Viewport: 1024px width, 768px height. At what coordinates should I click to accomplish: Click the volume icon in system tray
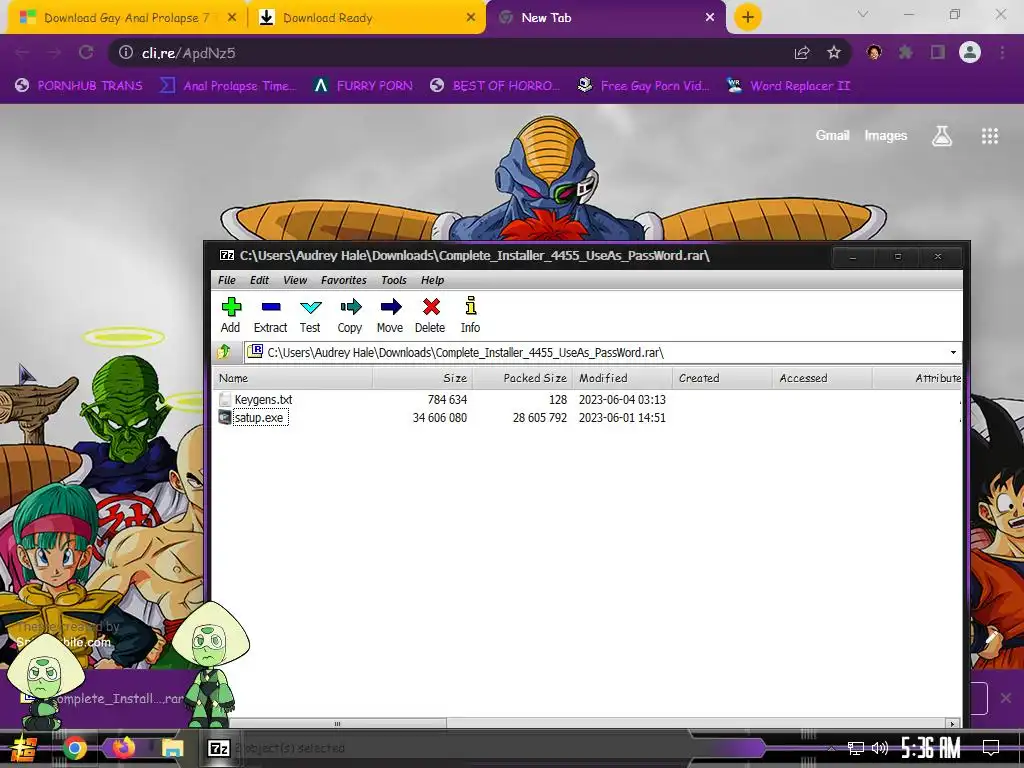[880, 748]
